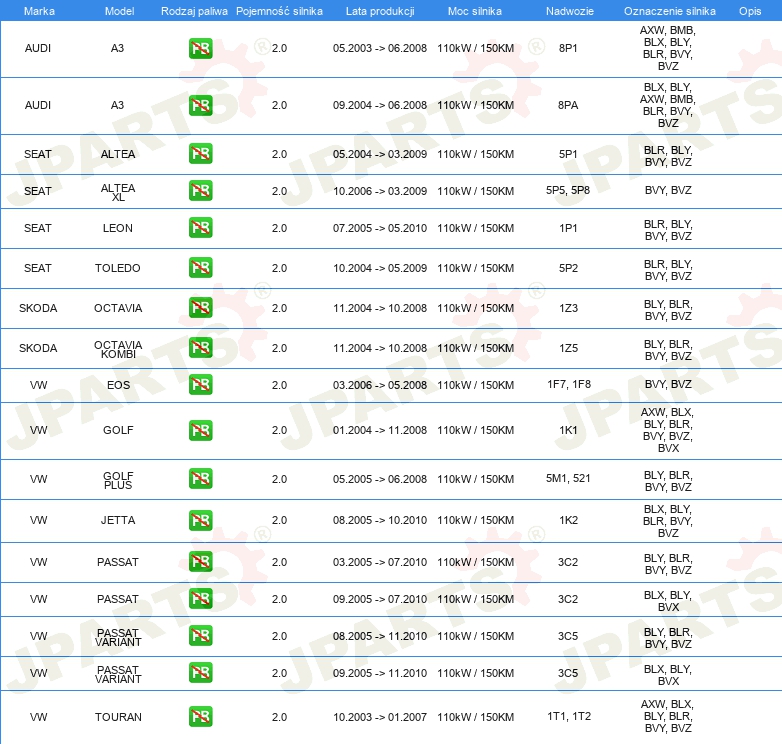The width and height of the screenshot is (782, 744).
Task: Click the fuel icon in the SKODA OCTAVIA 1Z3 row
Action: (200, 307)
